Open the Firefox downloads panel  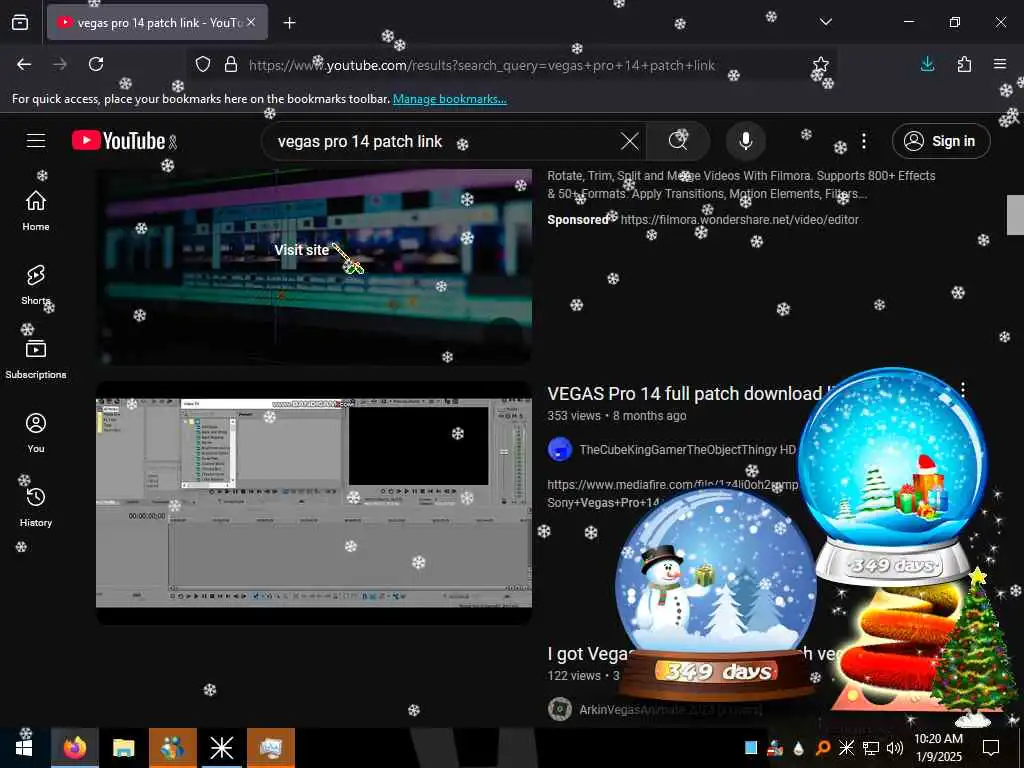(x=927, y=64)
